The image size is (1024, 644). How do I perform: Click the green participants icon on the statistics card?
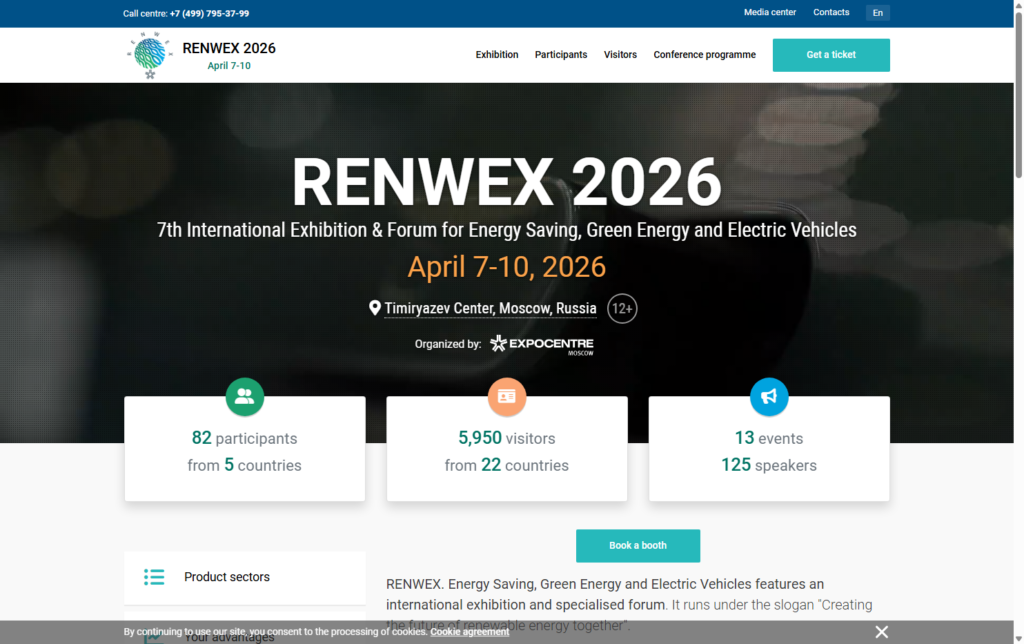[245, 397]
